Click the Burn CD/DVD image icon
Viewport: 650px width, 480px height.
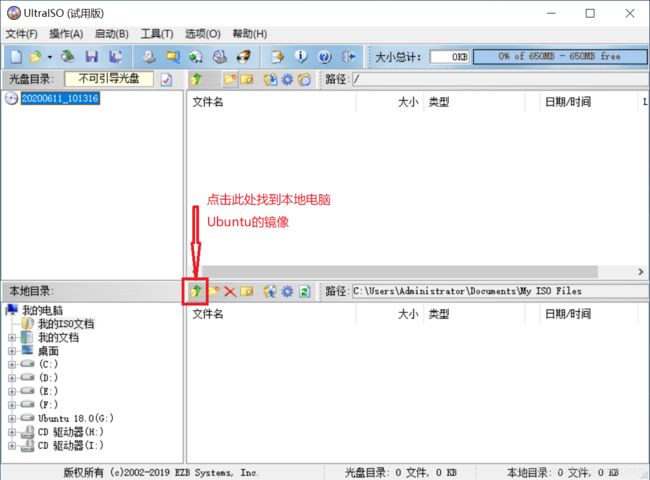244,56
